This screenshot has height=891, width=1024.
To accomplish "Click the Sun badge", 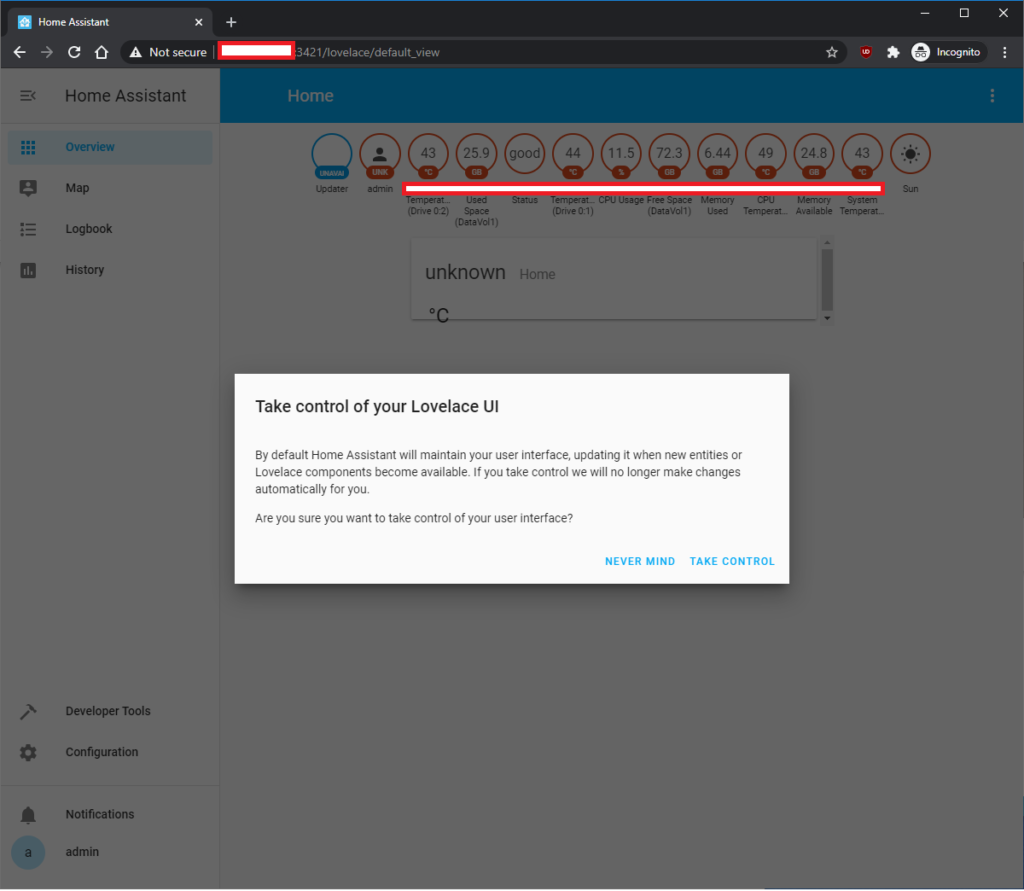I will [x=910, y=154].
